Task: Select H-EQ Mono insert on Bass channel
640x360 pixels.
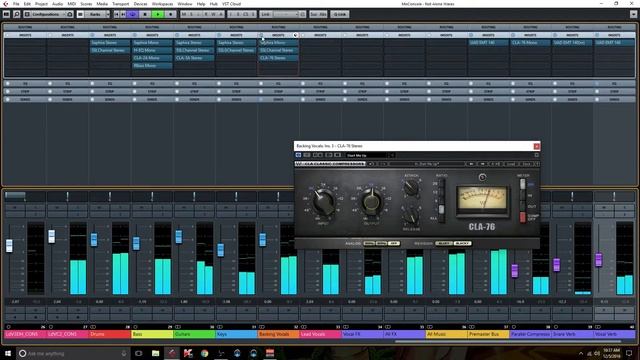Action: pyautogui.click(x=151, y=50)
